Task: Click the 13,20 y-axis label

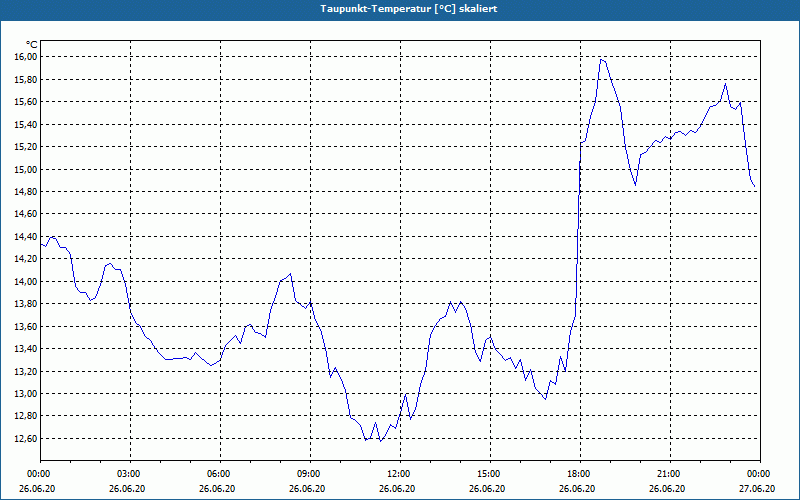Action: coord(26,371)
